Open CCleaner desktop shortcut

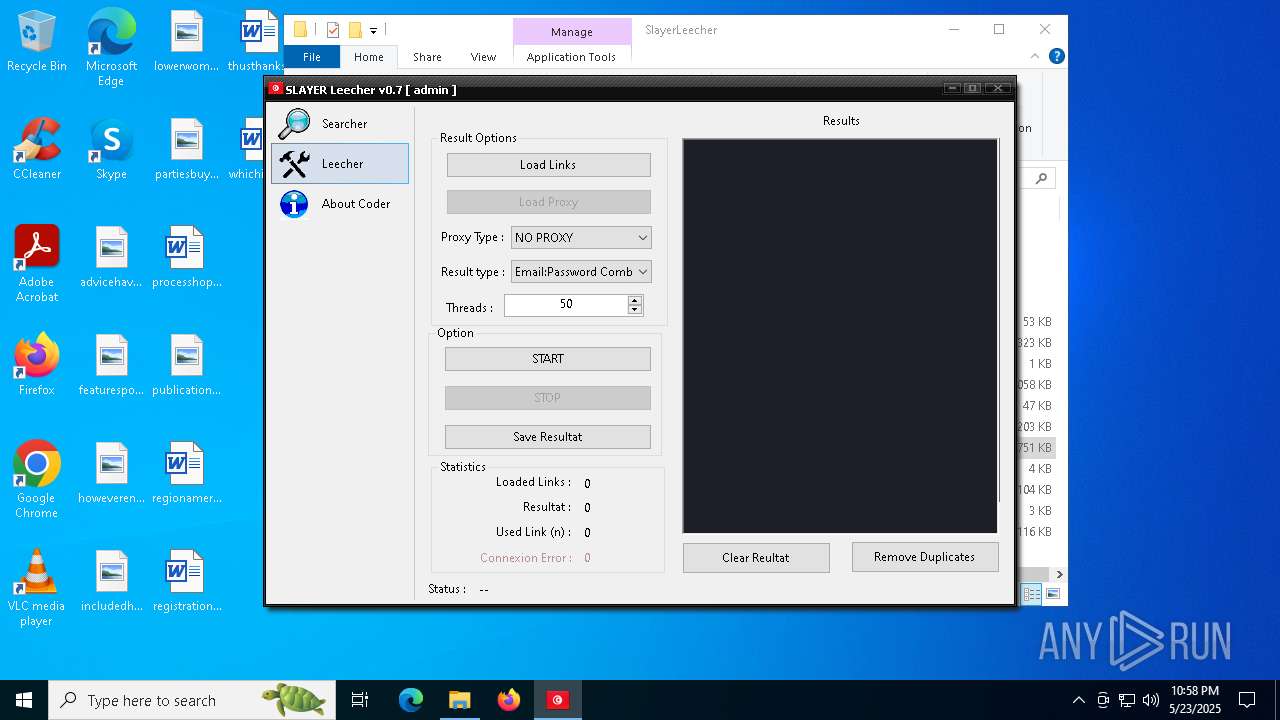click(37, 149)
